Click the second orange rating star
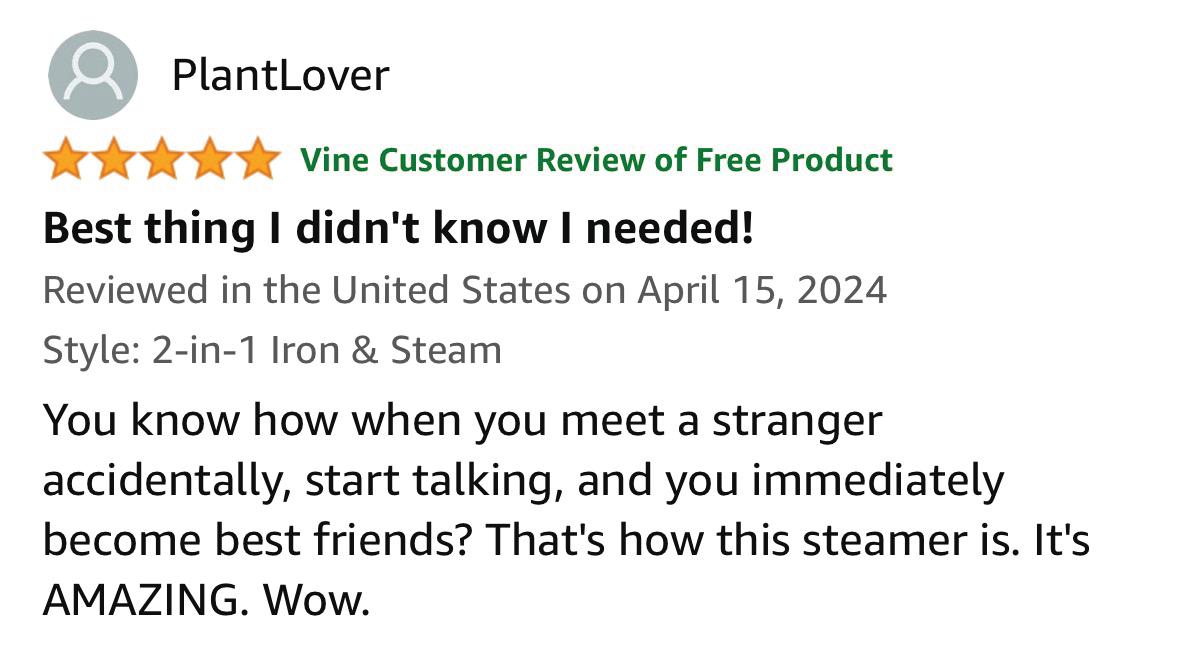The image size is (1179, 664). click(113, 160)
